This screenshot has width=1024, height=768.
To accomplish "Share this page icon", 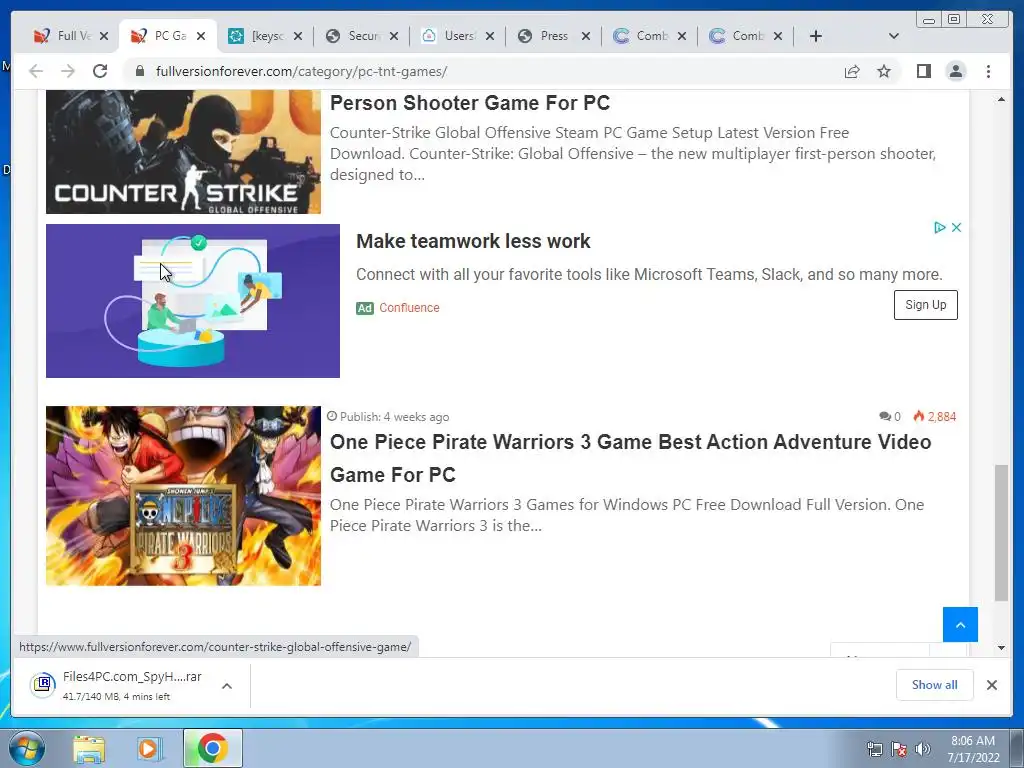I will (852, 71).
